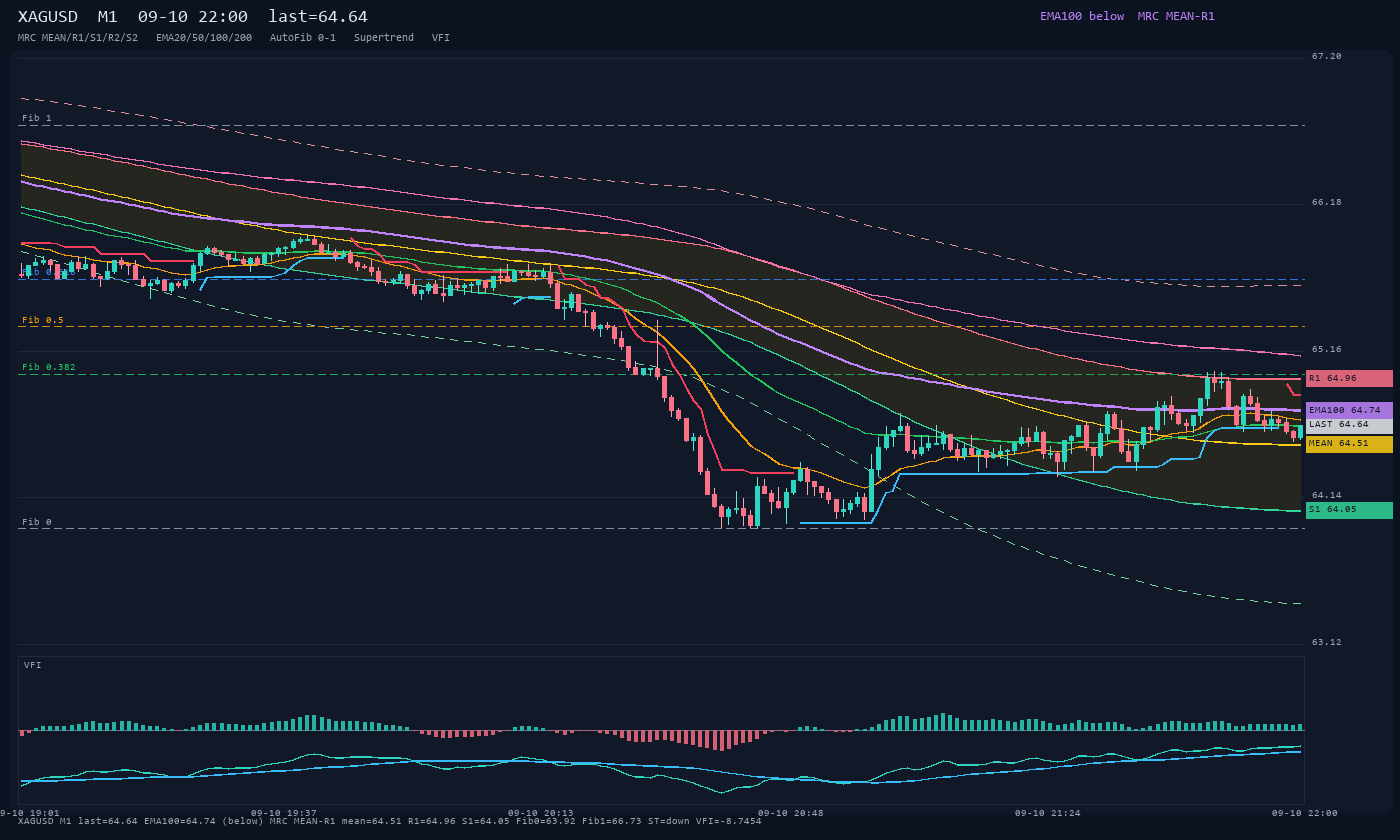Select the Fib 0.5 level label
The height and width of the screenshot is (840, 1400).
click(43, 320)
